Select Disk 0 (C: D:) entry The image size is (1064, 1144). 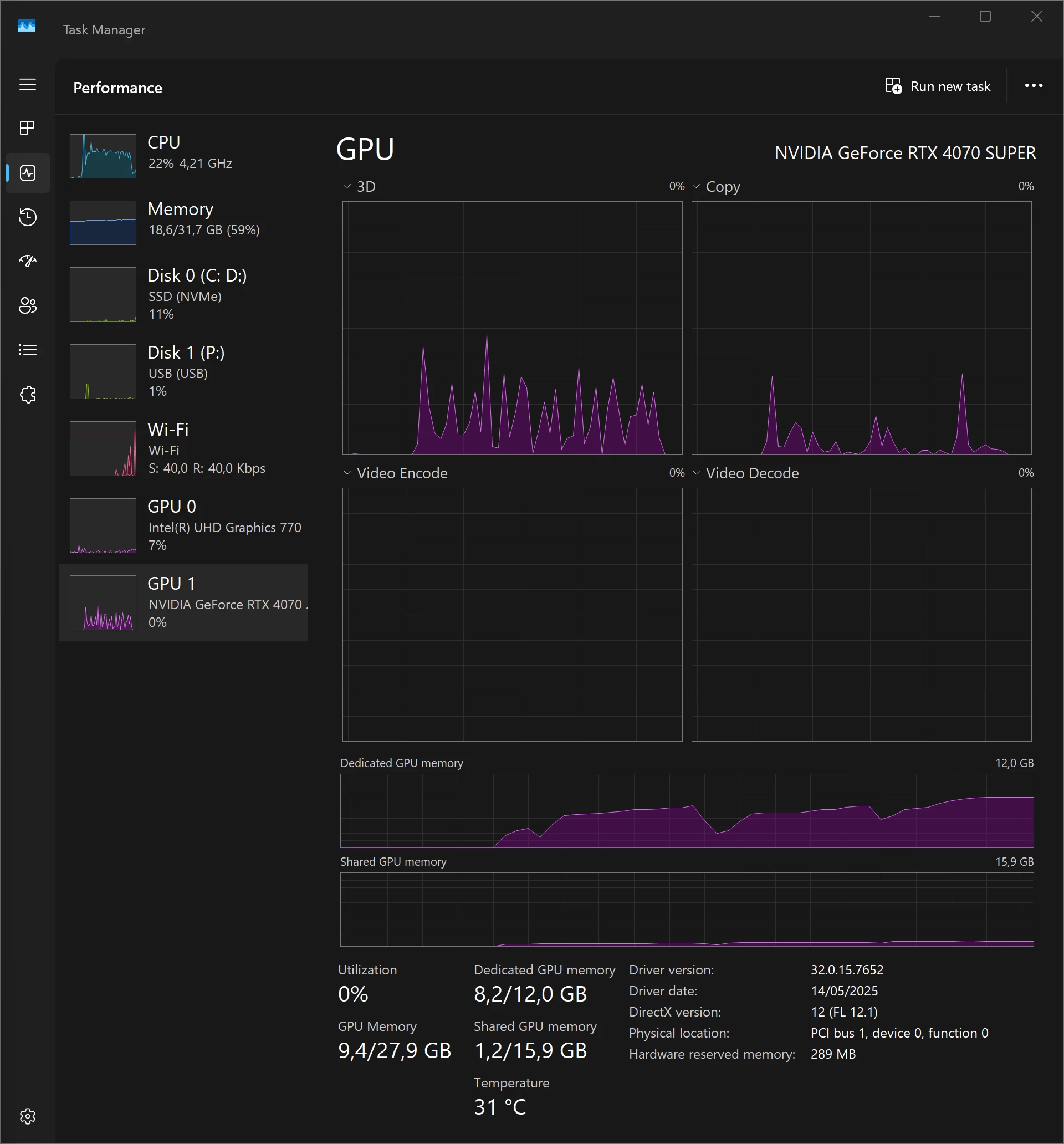184,294
